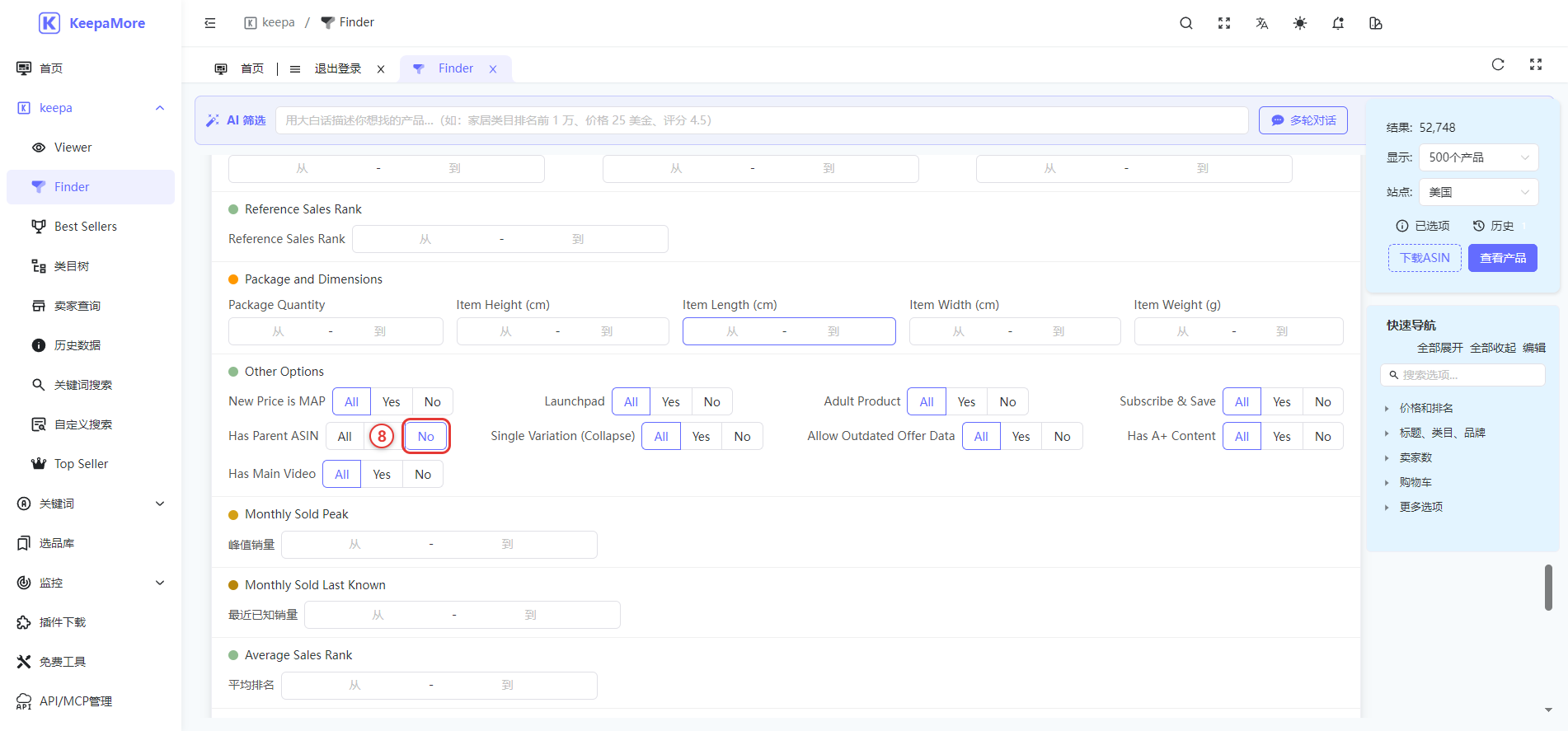Select No for Launchpad
Viewport: 1568px width, 731px height.
[x=712, y=402]
